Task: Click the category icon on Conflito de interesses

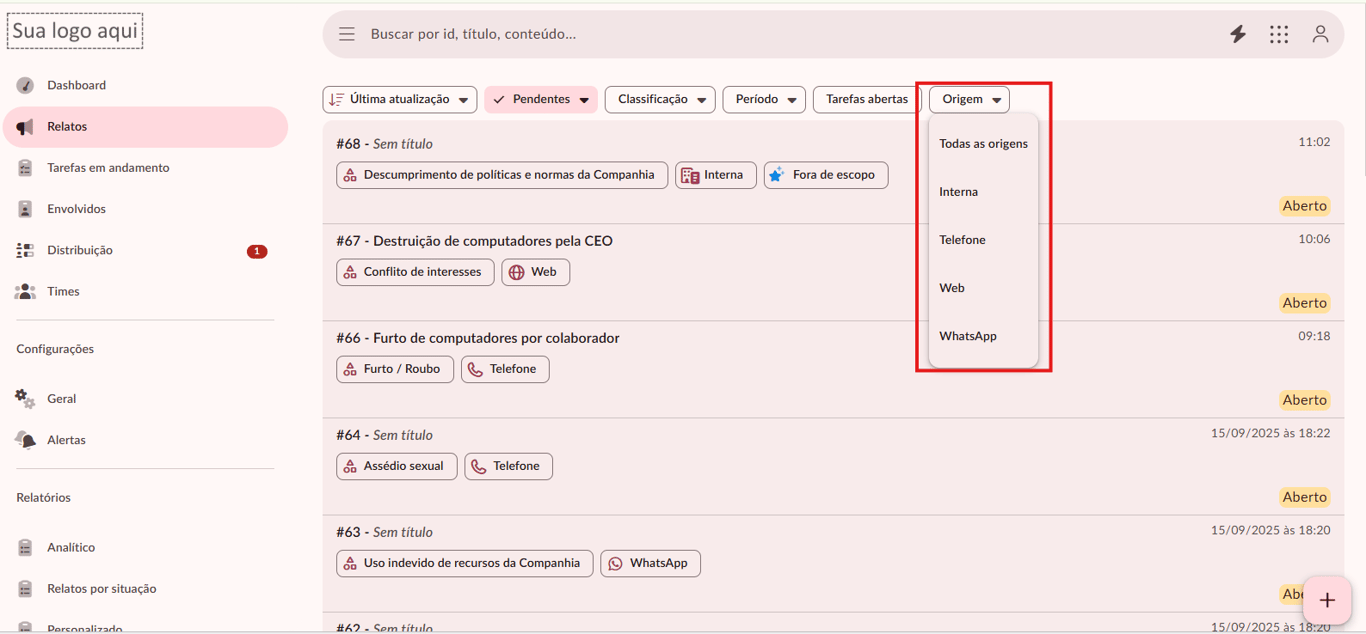Action: pyautogui.click(x=350, y=272)
